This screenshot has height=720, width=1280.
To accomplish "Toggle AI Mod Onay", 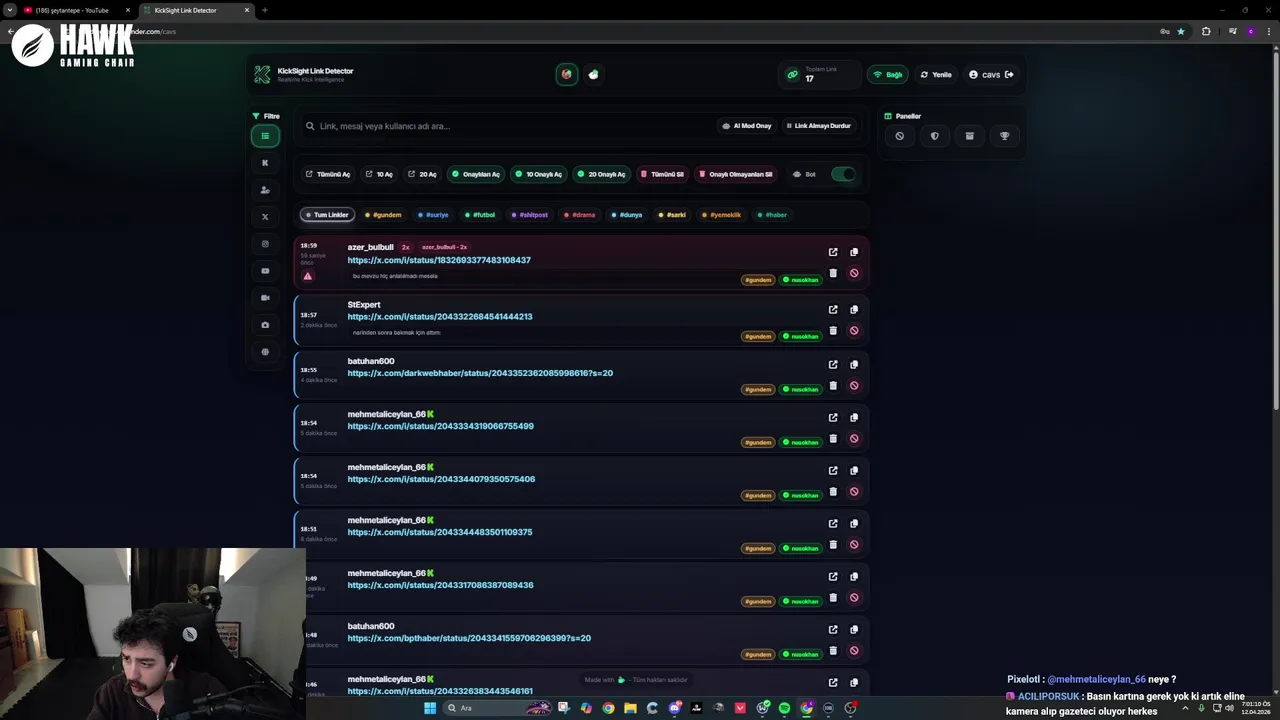I will coord(746,126).
